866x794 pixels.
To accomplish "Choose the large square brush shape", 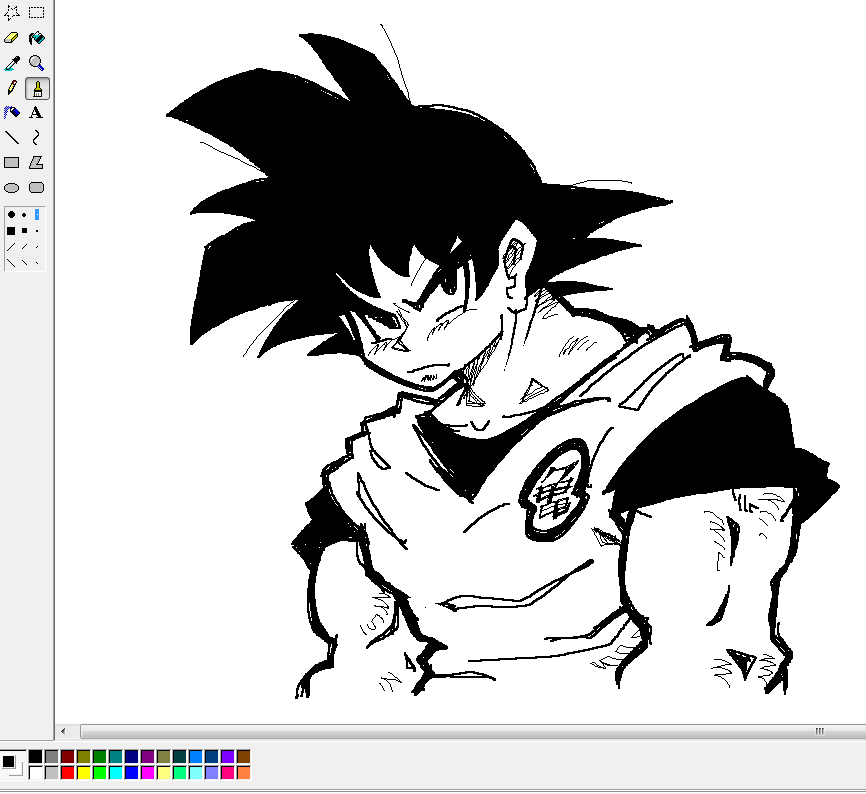I will pyautogui.click(x=11, y=231).
